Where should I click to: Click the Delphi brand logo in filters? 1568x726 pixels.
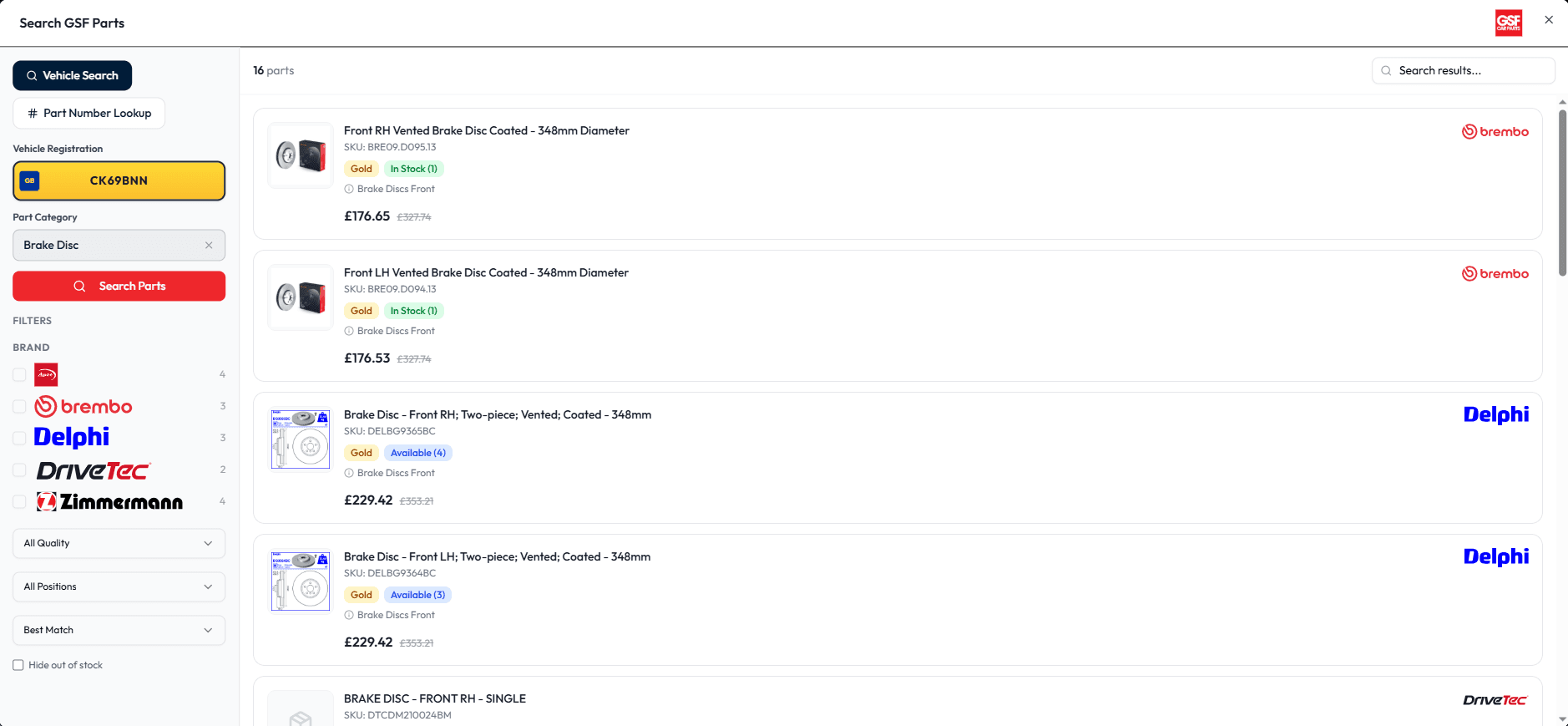point(72,437)
